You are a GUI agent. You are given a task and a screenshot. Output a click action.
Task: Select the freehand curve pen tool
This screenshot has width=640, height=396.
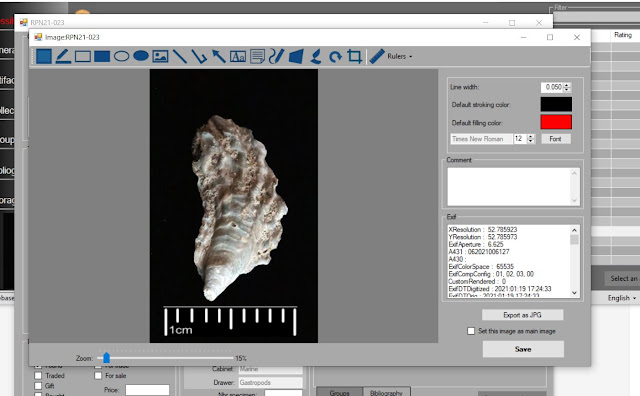[x=276, y=56]
